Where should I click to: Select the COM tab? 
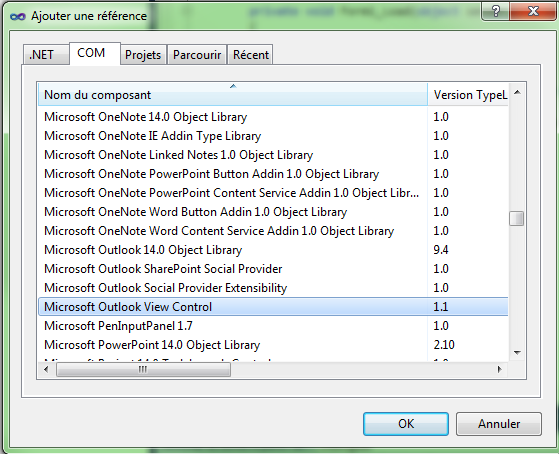(95, 53)
